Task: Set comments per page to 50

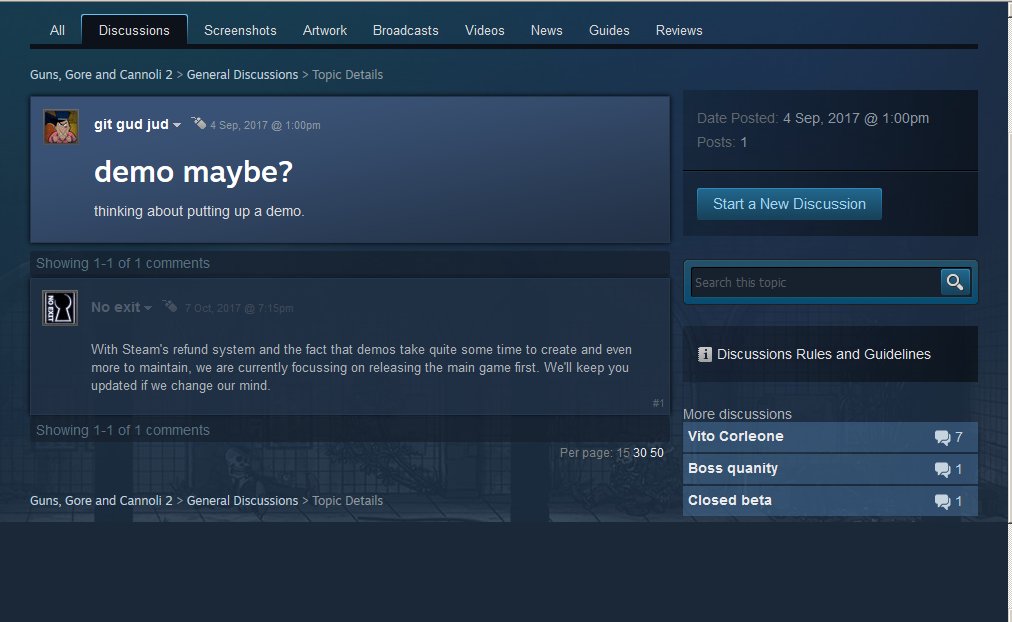Action: [656, 453]
